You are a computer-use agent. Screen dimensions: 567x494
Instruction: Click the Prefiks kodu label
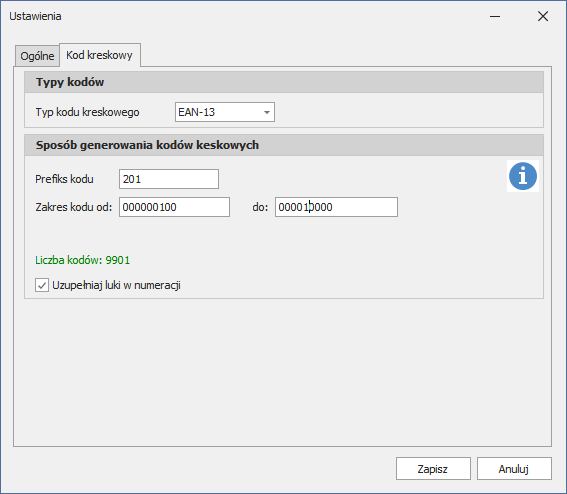tap(64, 179)
